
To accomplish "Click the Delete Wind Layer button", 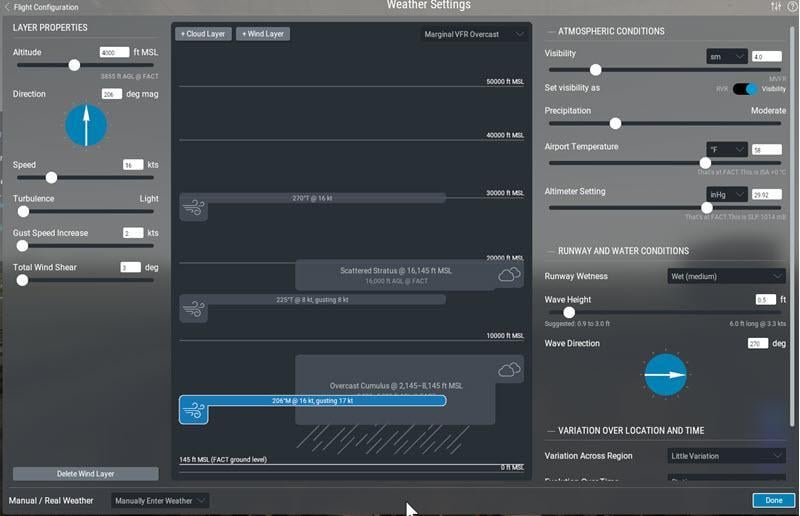I will [86, 474].
